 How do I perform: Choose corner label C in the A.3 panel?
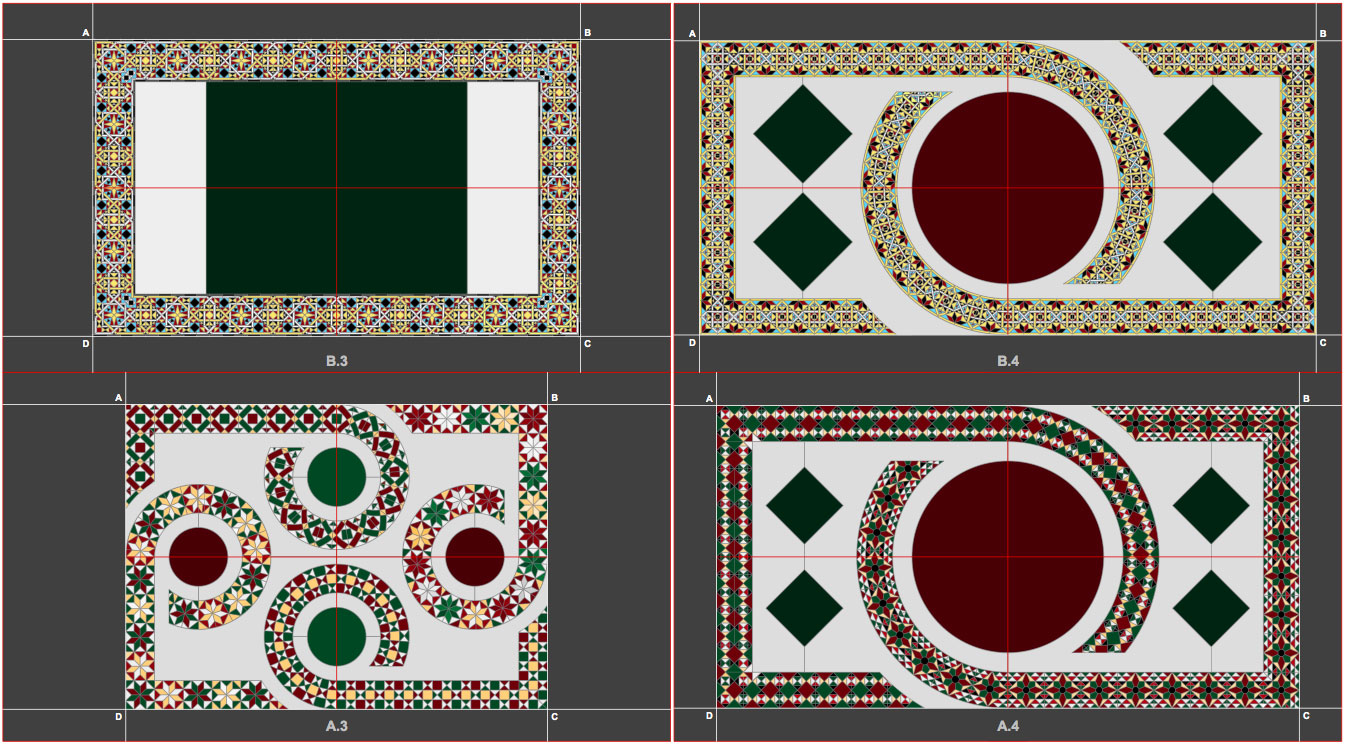[x=554, y=716]
